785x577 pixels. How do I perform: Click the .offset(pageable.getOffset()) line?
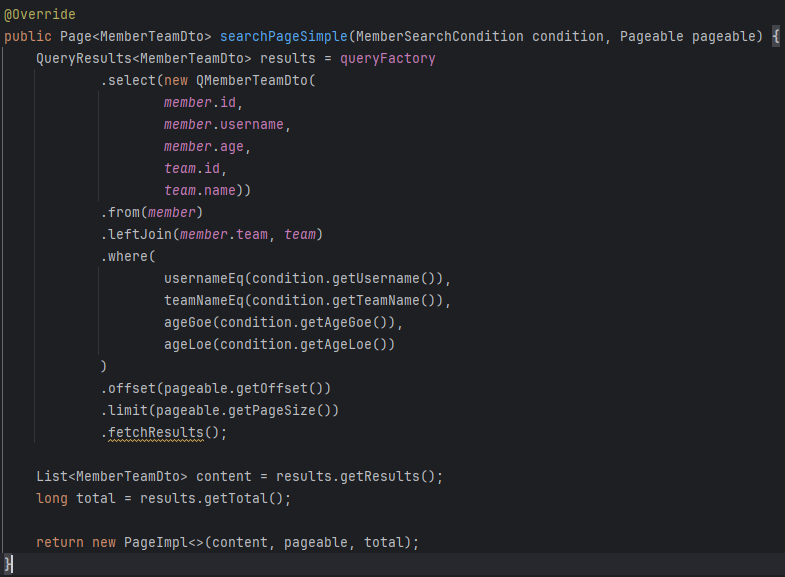(x=216, y=389)
